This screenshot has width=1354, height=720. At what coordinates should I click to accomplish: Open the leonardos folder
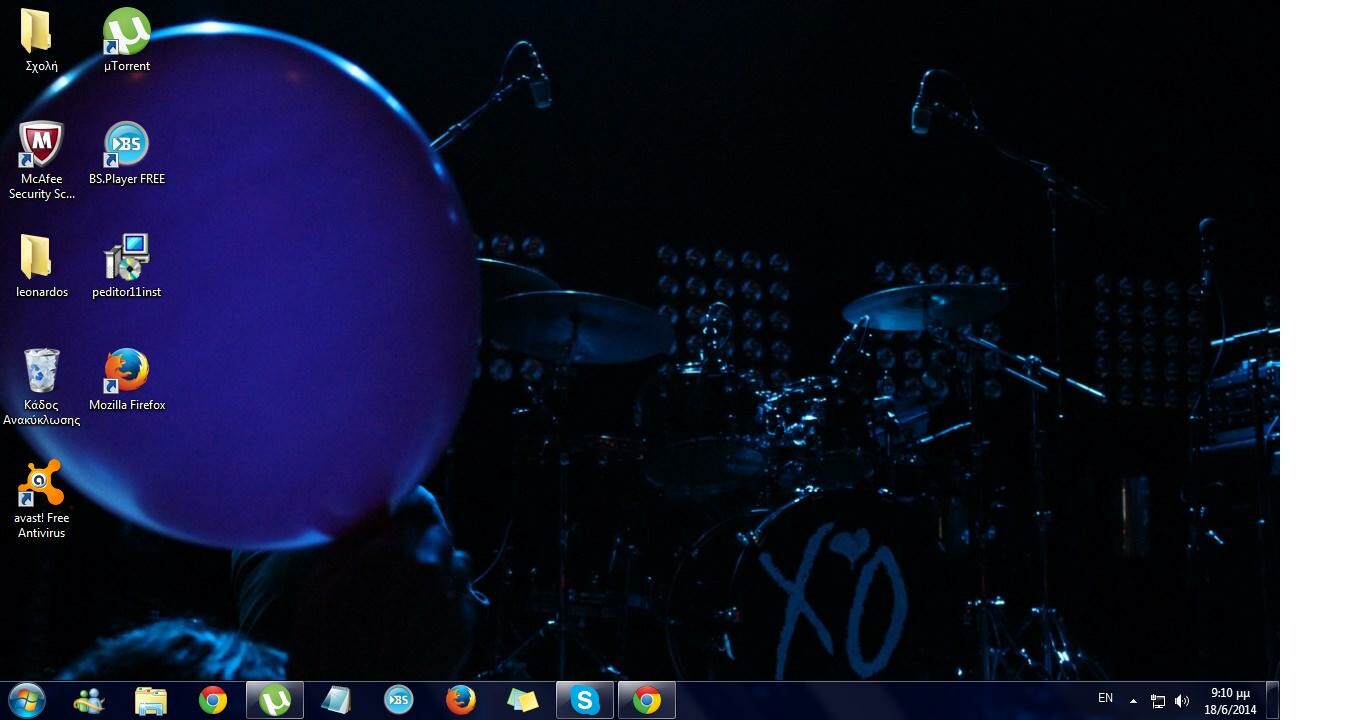(x=41, y=267)
